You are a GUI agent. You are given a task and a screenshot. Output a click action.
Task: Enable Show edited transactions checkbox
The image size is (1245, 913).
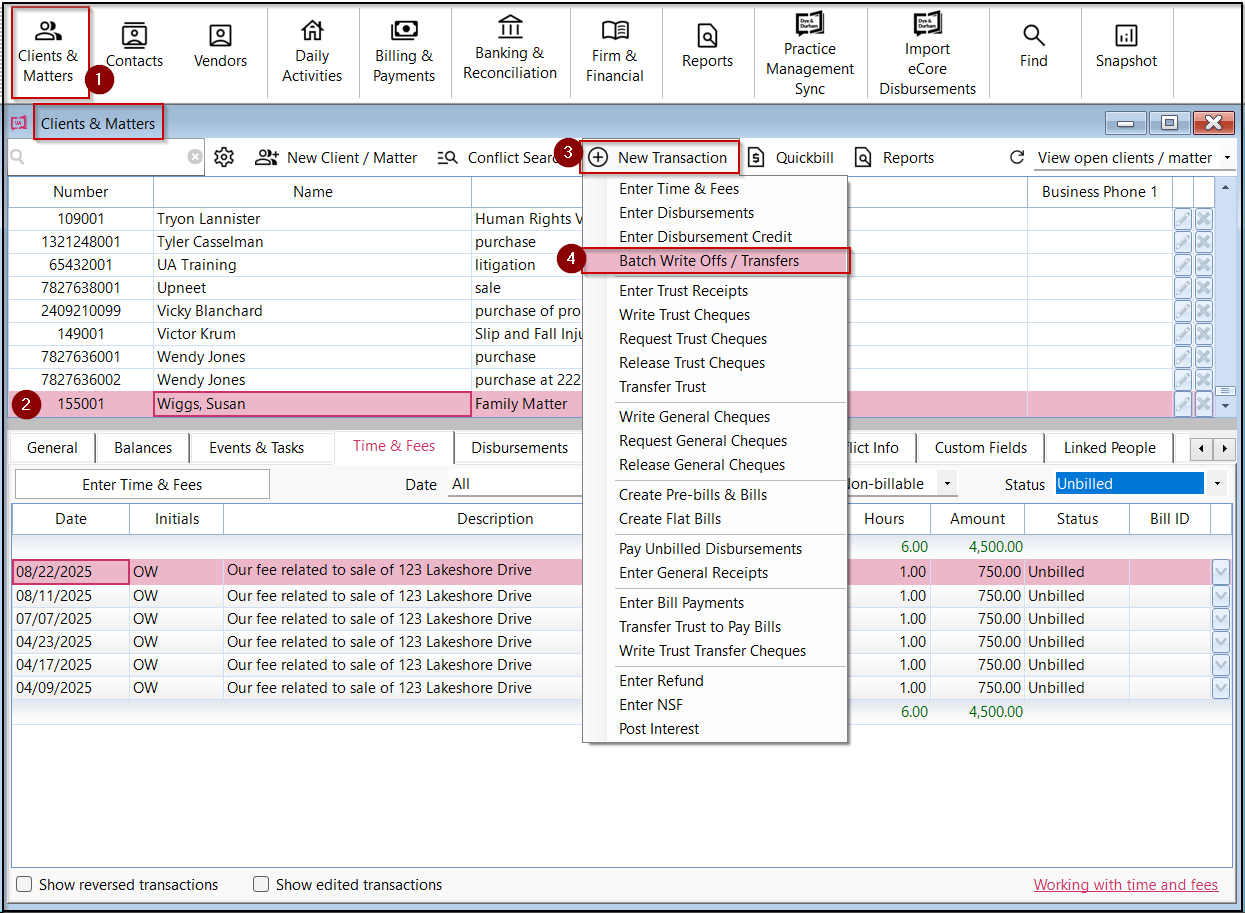[261, 885]
